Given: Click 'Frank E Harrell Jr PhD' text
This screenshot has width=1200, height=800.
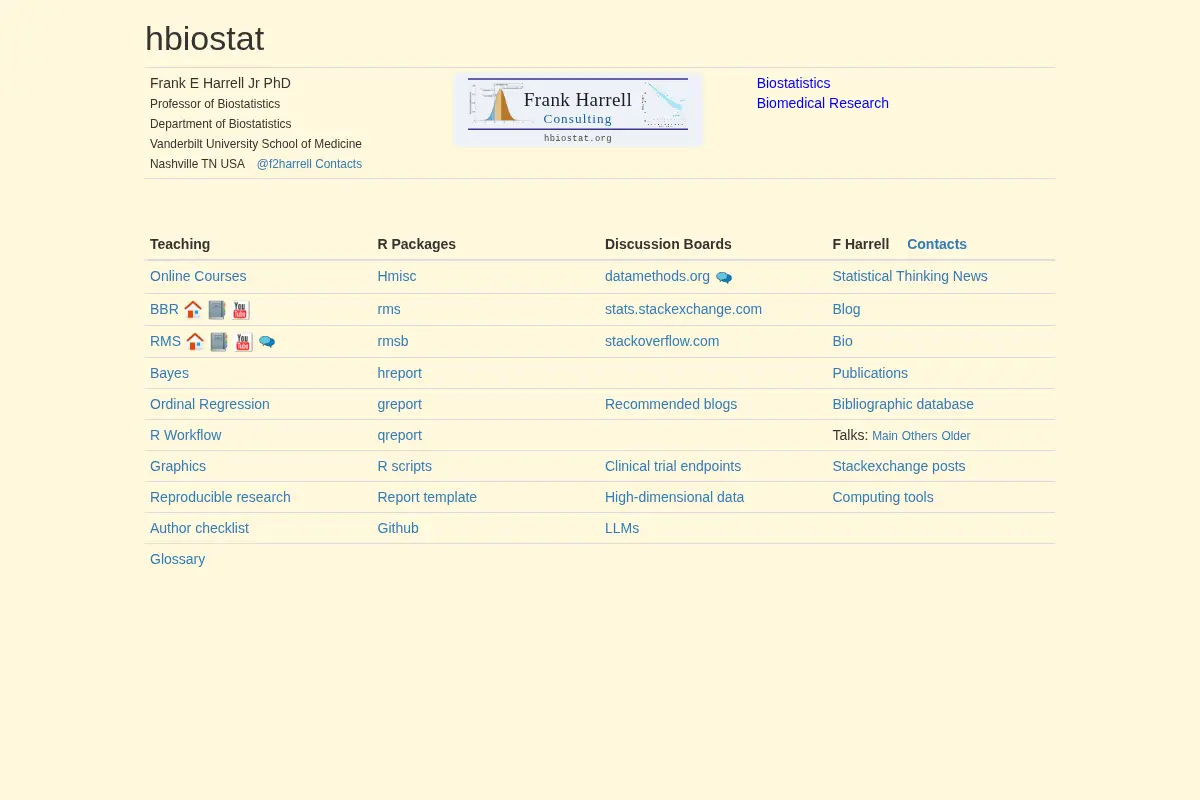Looking at the screenshot, I should pyautogui.click(x=220, y=83).
